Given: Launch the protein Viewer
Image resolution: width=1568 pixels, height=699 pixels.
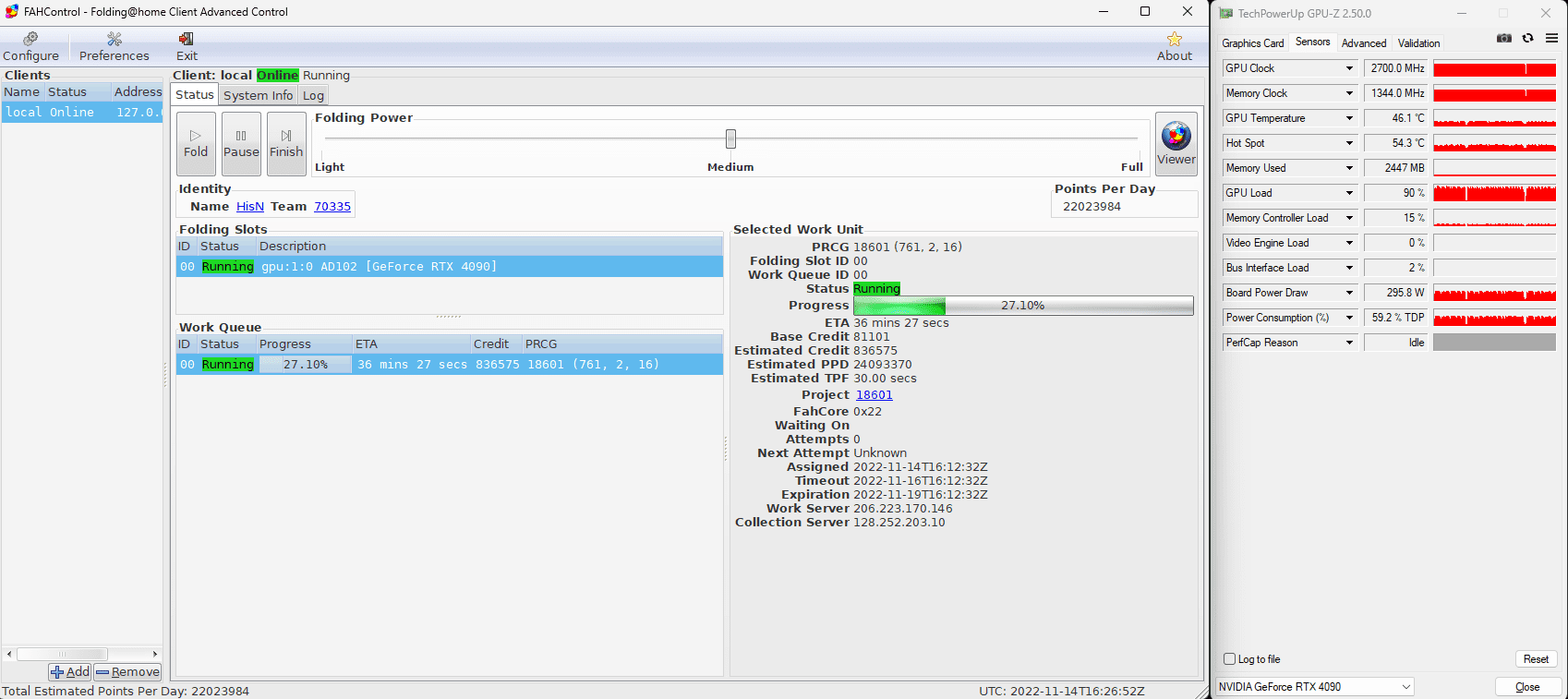Looking at the screenshot, I should [x=1176, y=144].
